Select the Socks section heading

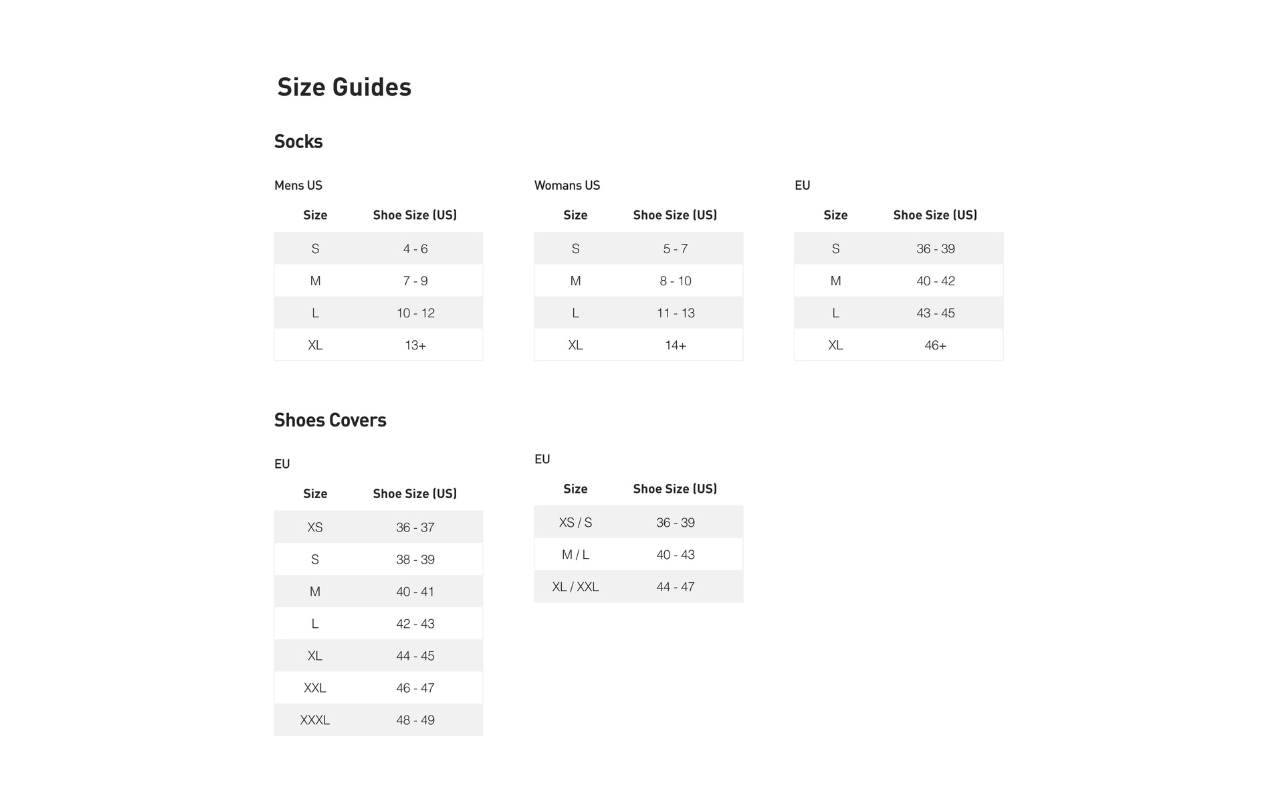298,141
